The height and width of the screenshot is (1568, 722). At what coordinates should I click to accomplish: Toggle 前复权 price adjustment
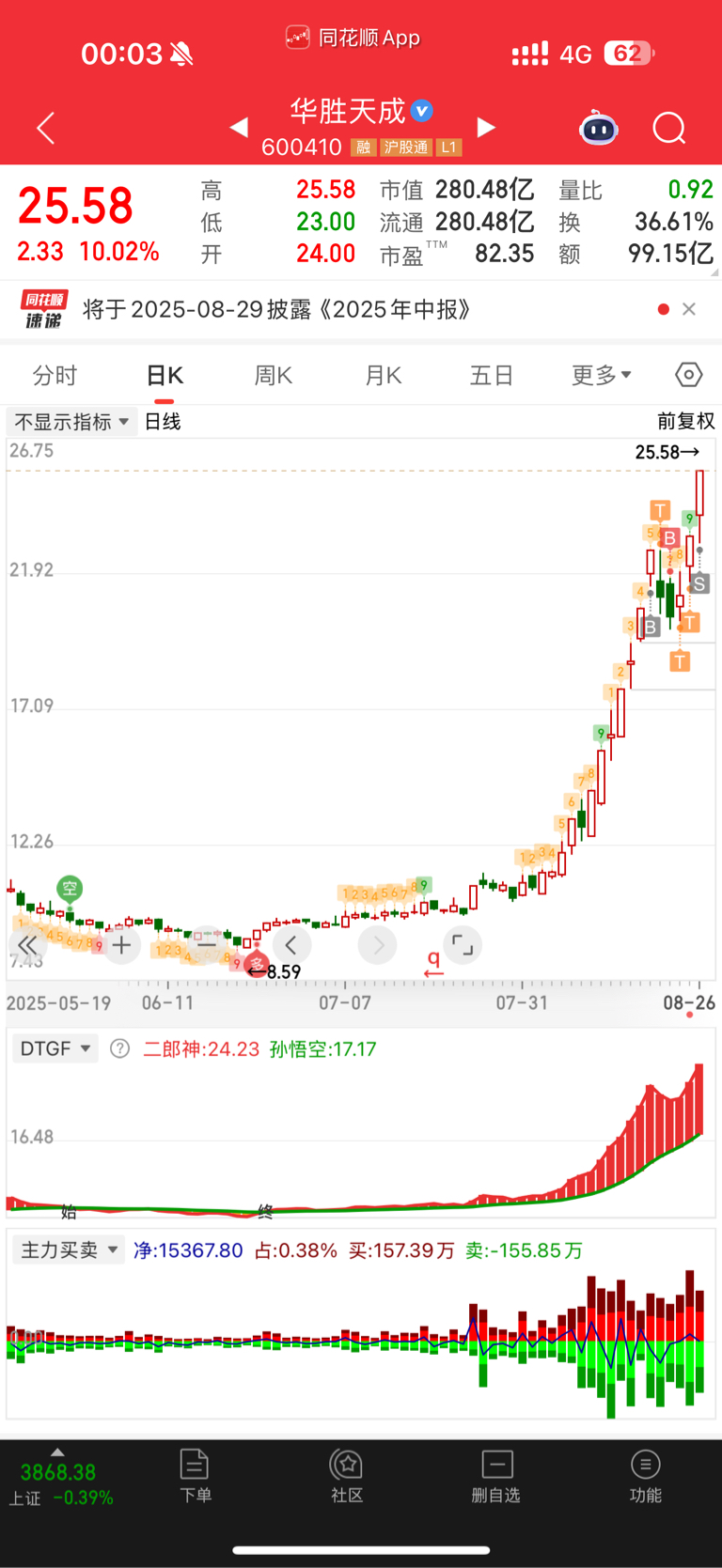coord(686,422)
